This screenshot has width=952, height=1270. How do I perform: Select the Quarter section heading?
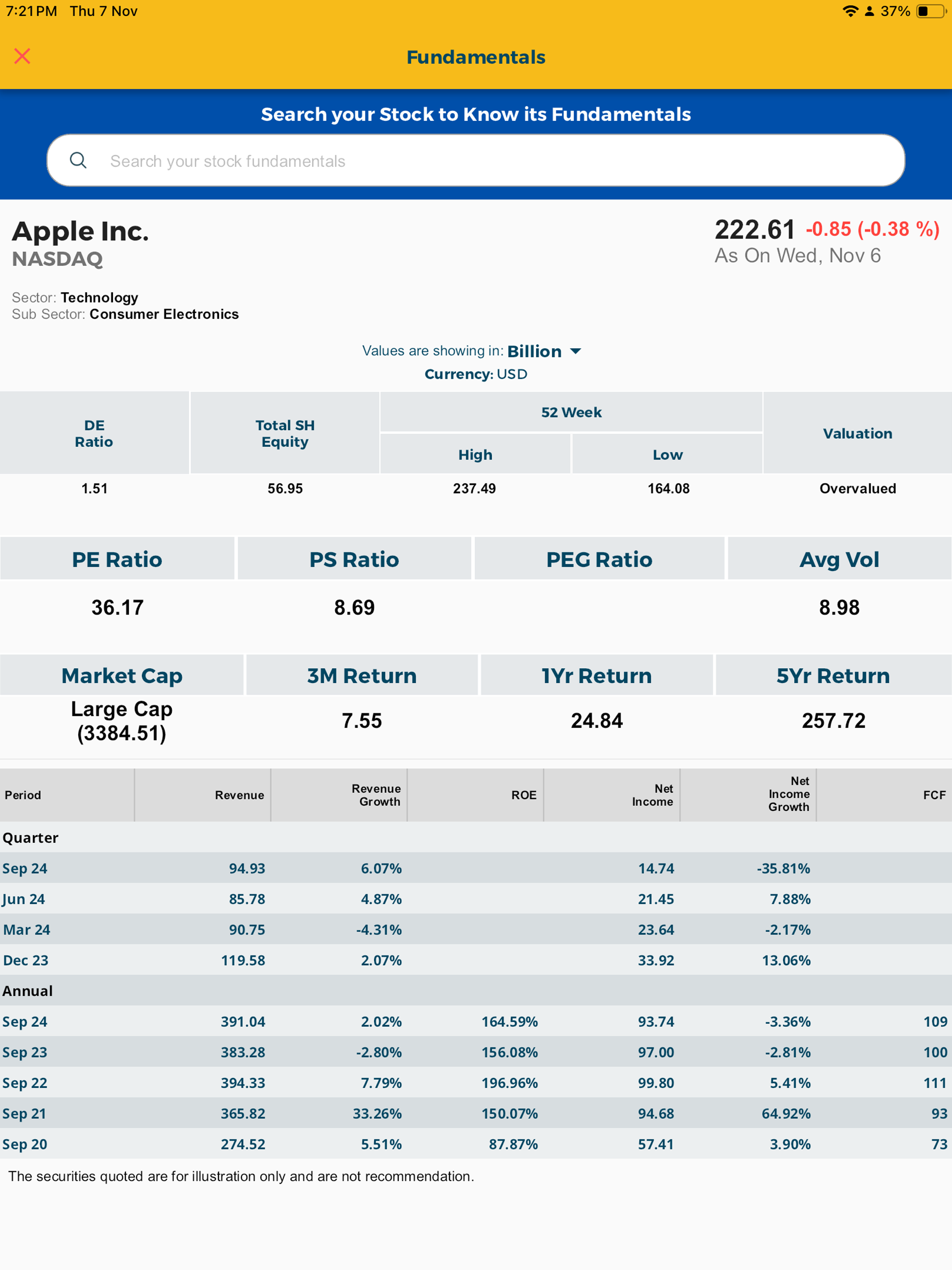pyautogui.click(x=30, y=838)
